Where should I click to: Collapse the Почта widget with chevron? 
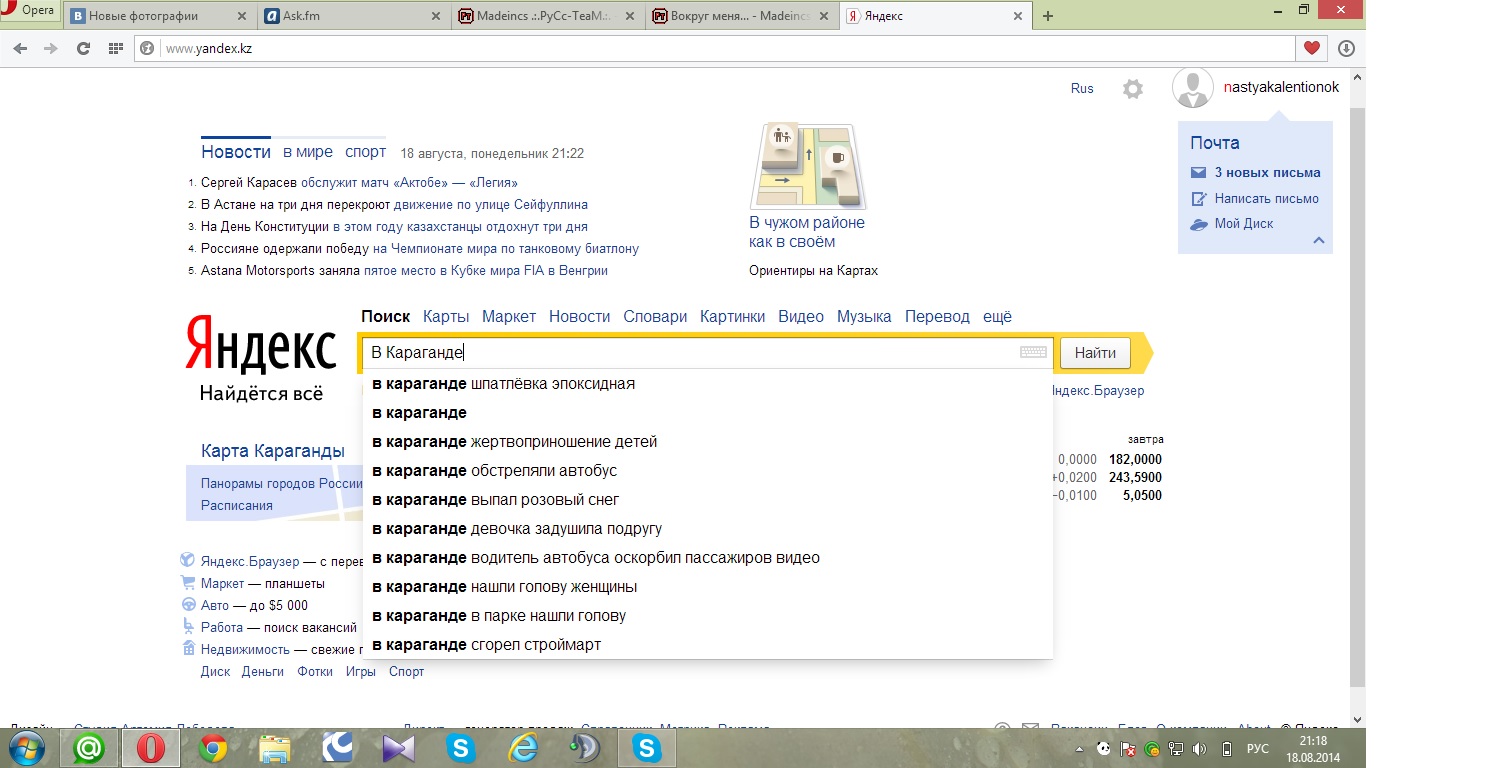[1318, 240]
